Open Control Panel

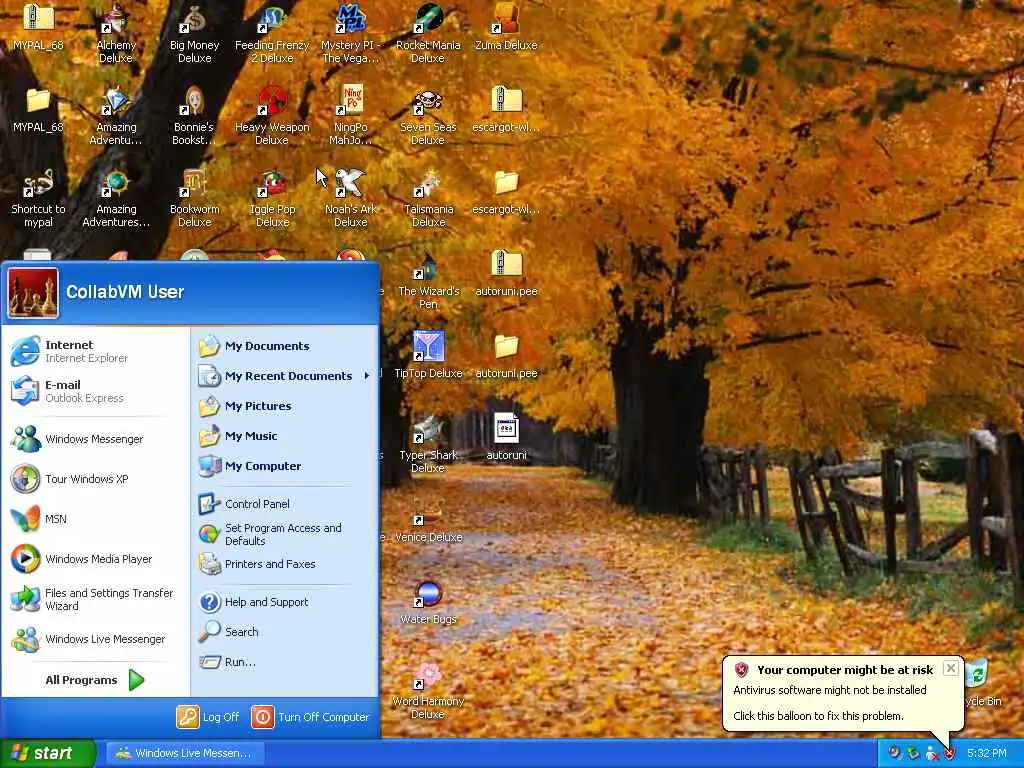pyautogui.click(x=285, y=504)
